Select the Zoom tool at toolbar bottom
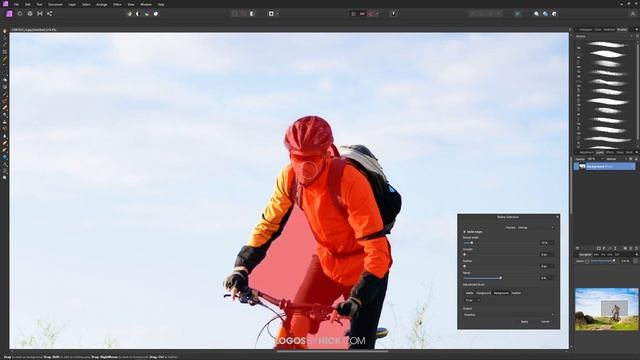The image size is (640, 360). (x=5, y=178)
